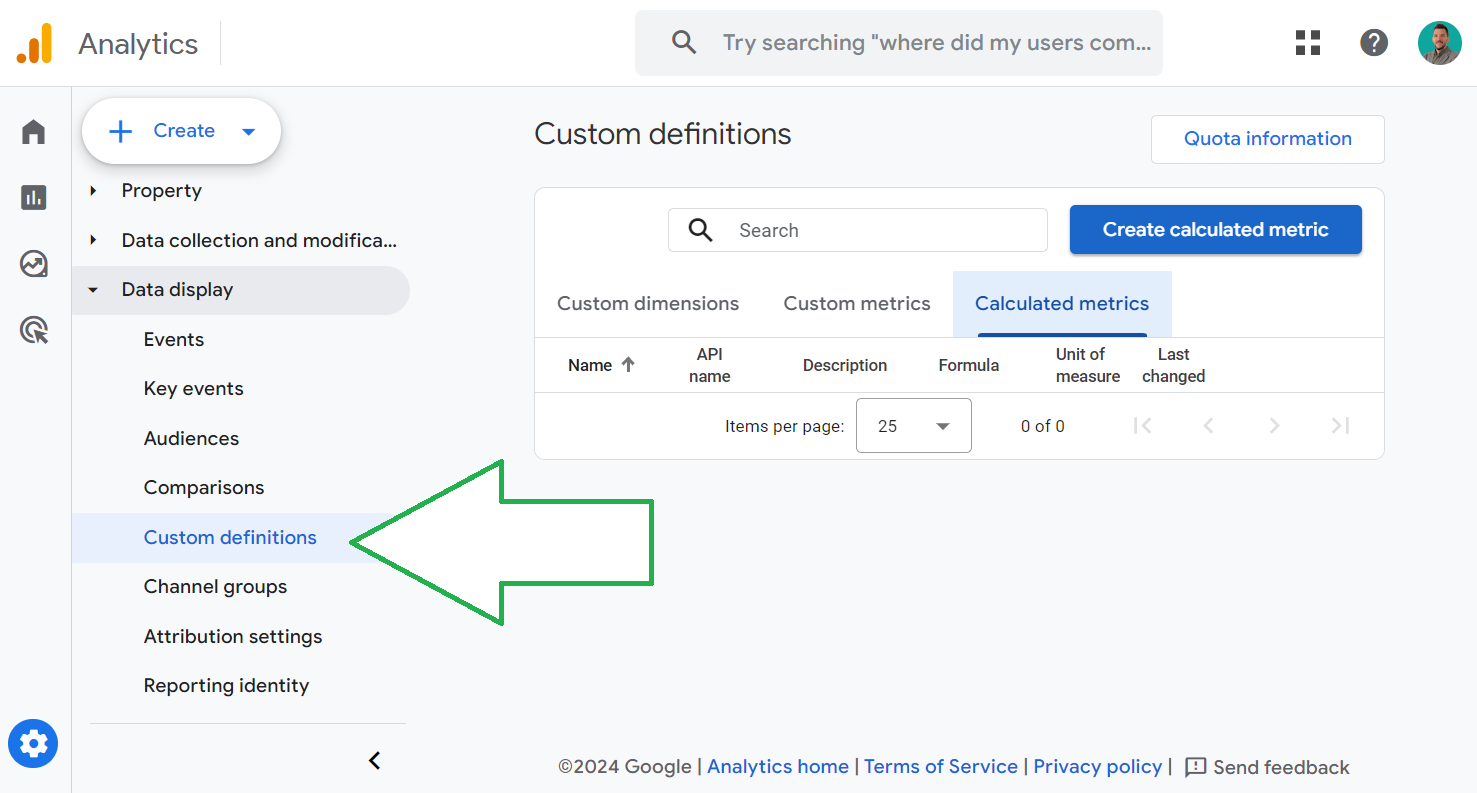Collapse the Data display section
Image resolution: width=1477 pixels, height=793 pixels.
(x=93, y=290)
